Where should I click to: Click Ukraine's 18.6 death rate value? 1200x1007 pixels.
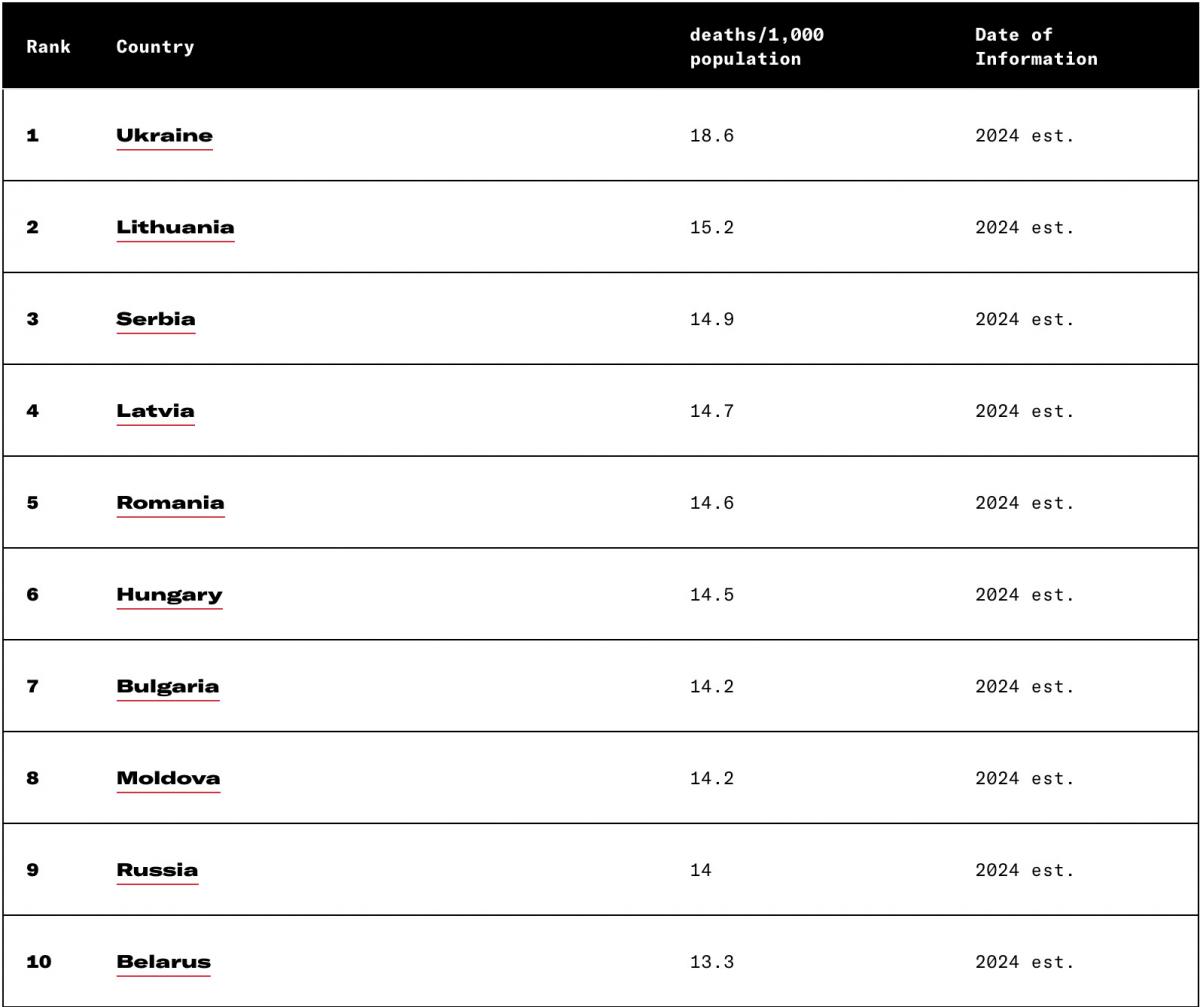[711, 135]
